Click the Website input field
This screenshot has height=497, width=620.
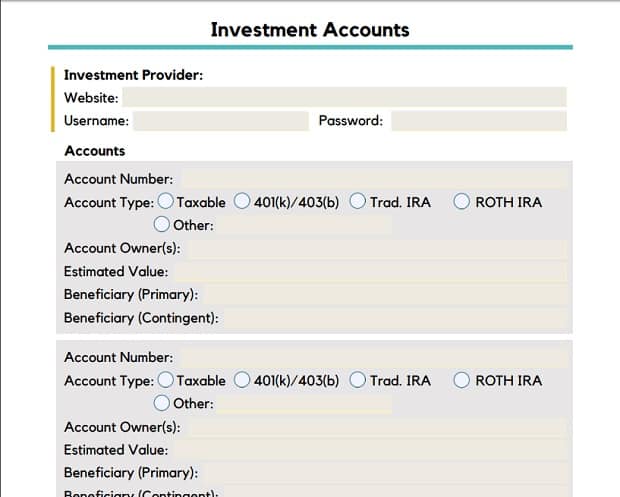344,97
